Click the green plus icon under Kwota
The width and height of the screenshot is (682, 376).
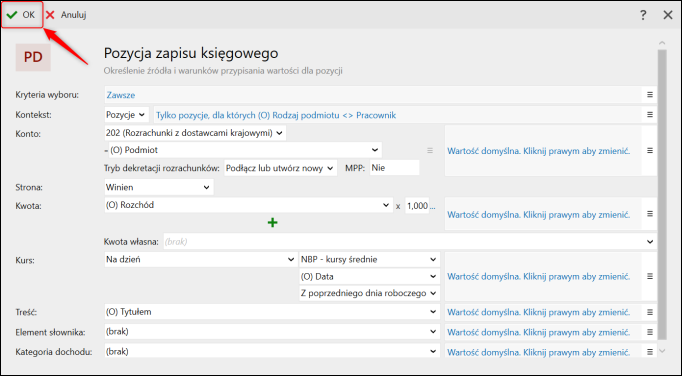(272, 223)
